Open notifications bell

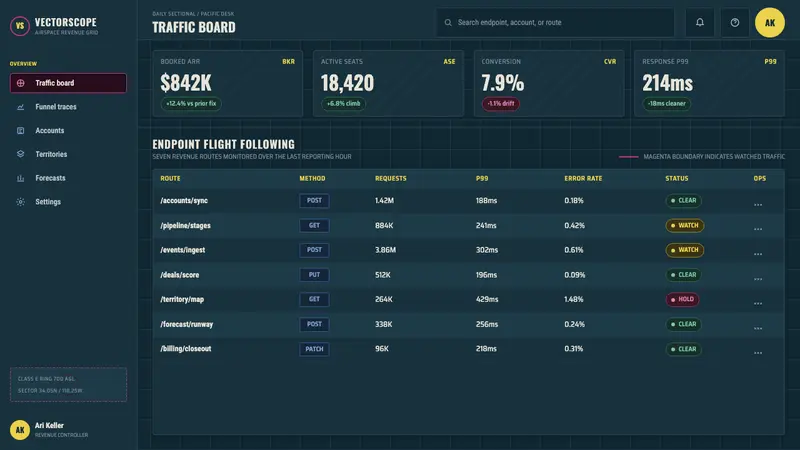tap(699, 22)
